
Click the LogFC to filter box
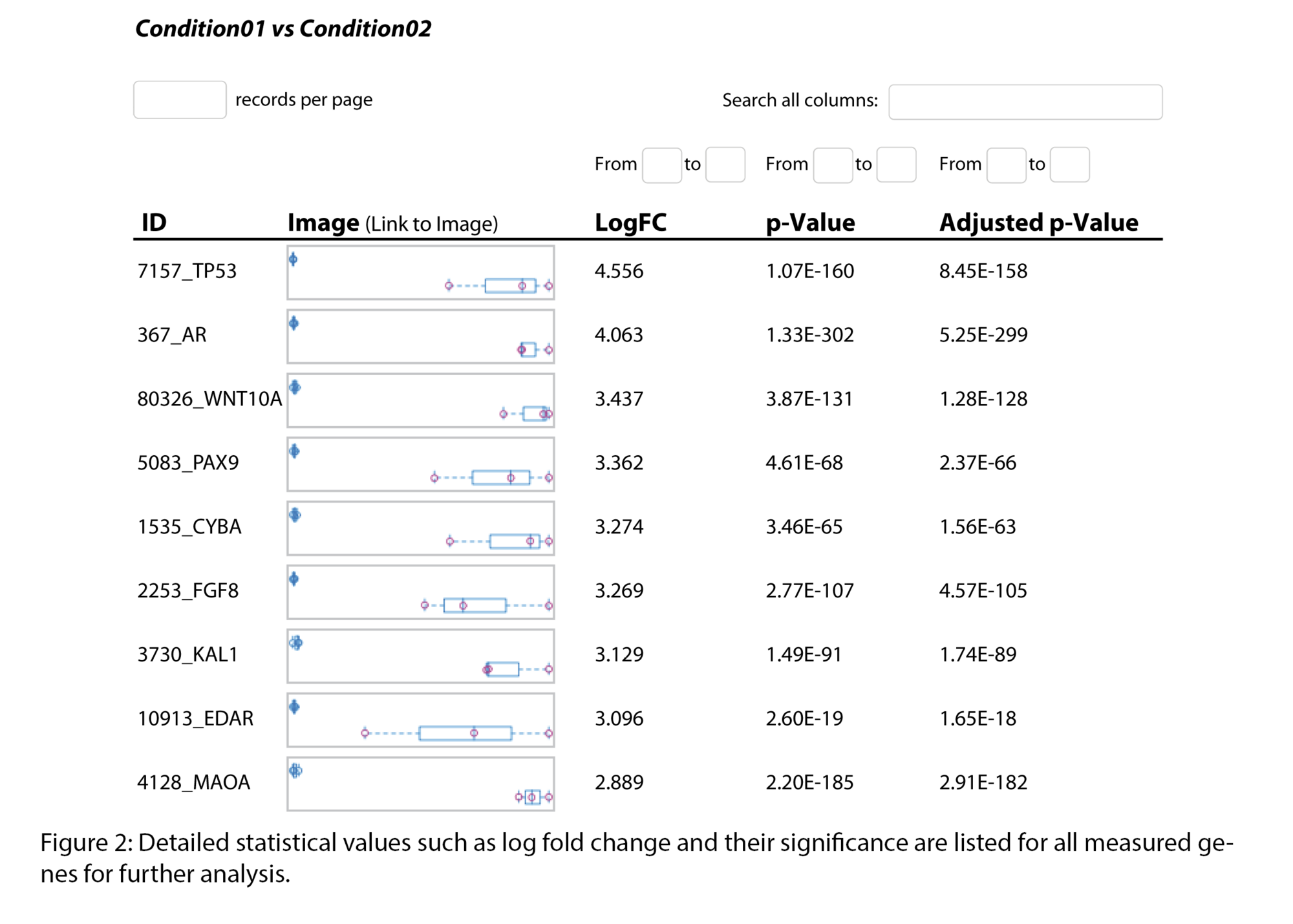[725, 165]
